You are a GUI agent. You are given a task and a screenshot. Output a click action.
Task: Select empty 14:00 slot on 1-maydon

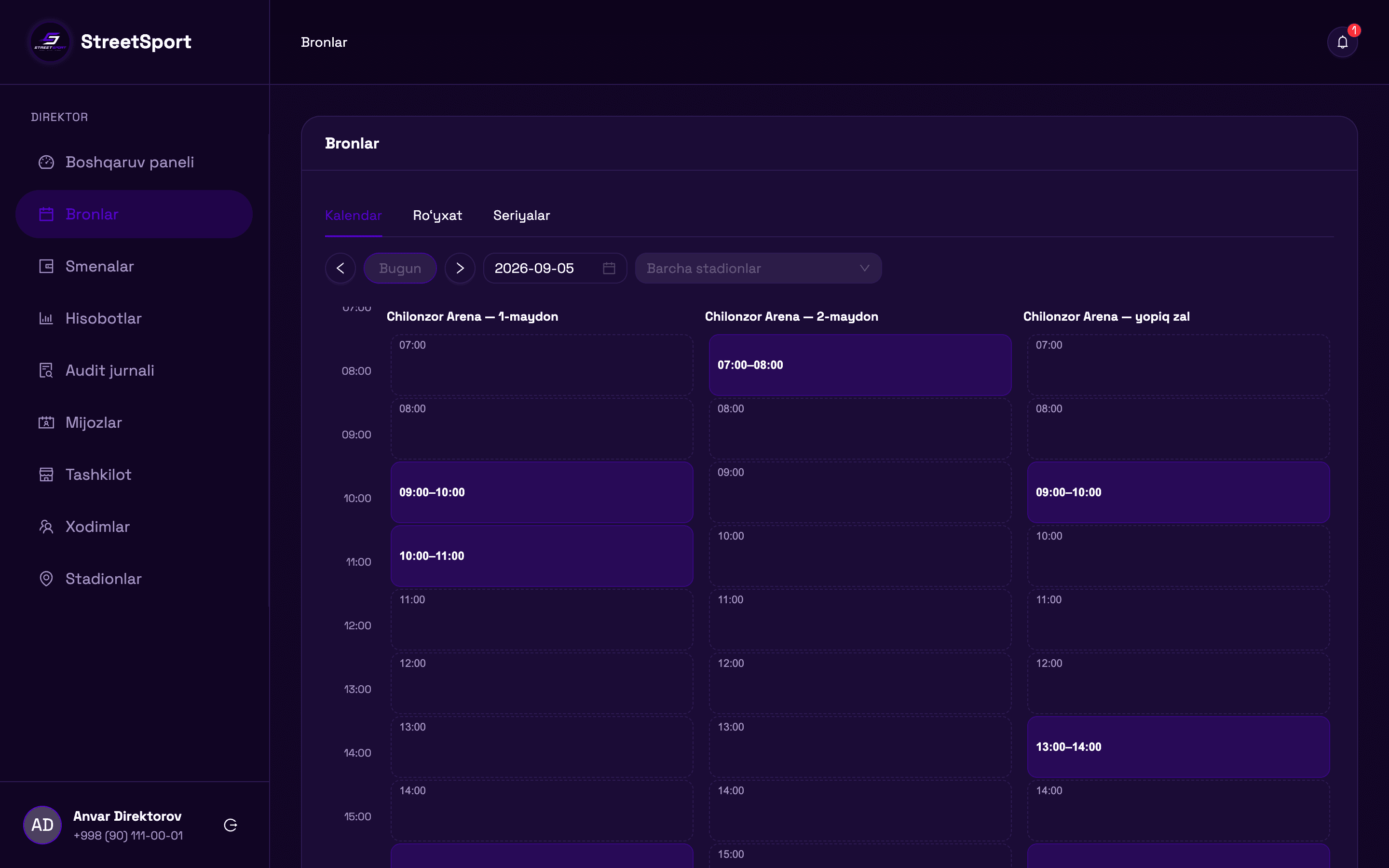[x=542, y=811]
